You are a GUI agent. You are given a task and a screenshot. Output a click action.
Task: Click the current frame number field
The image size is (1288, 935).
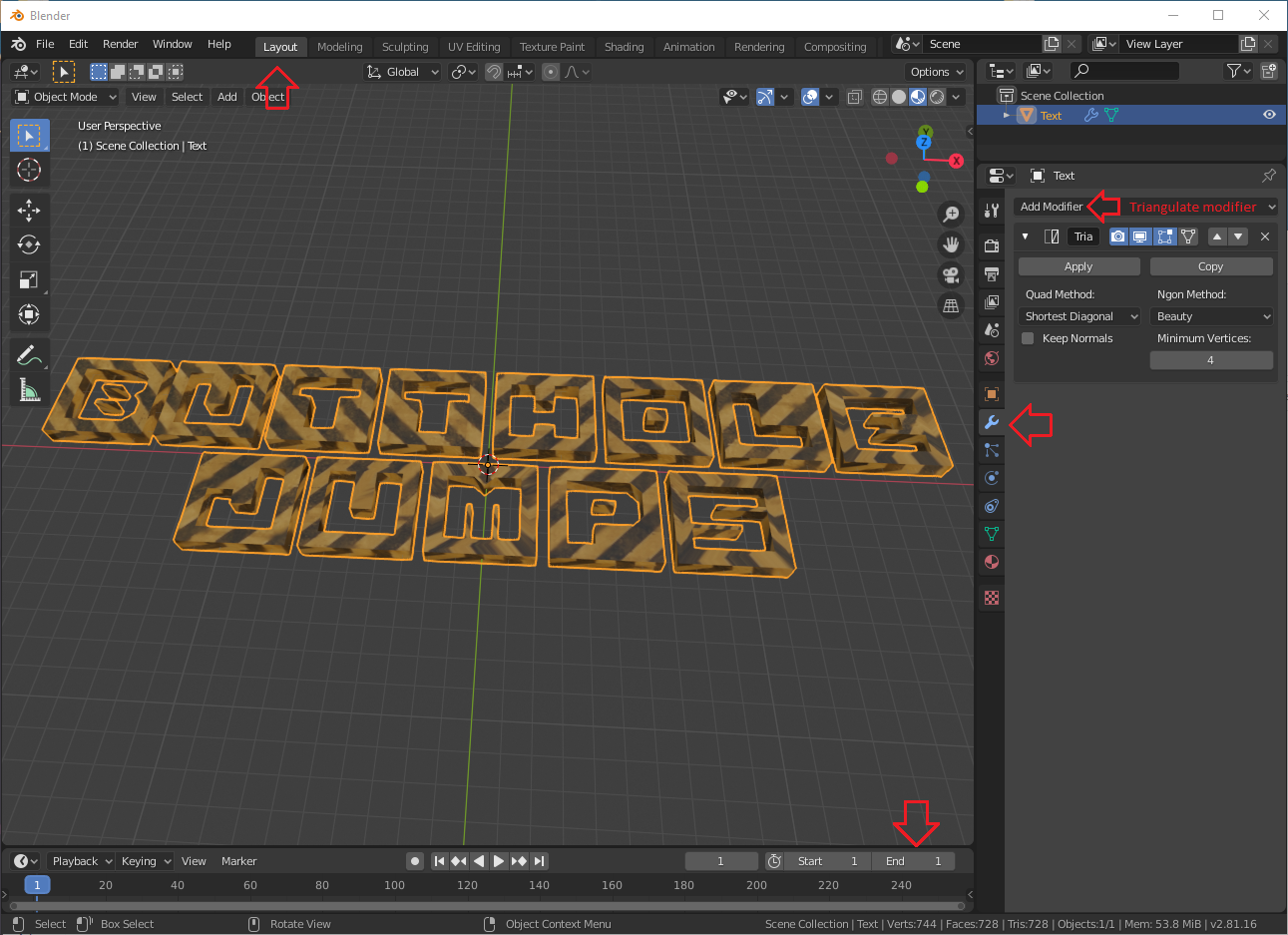coord(720,861)
